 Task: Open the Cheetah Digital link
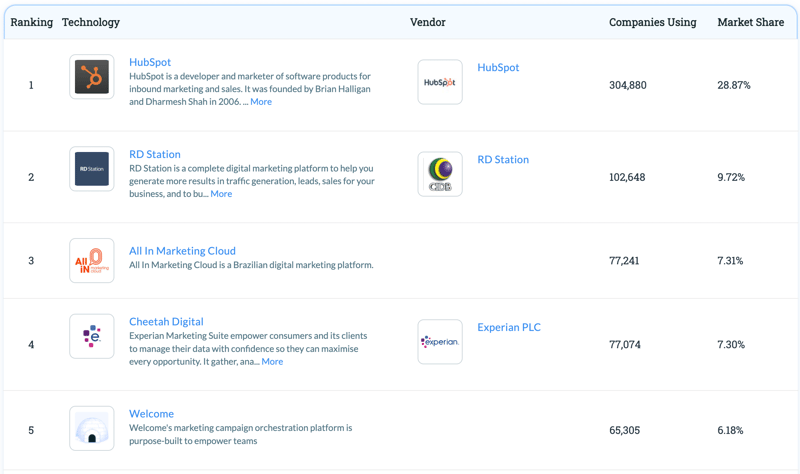tap(166, 322)
